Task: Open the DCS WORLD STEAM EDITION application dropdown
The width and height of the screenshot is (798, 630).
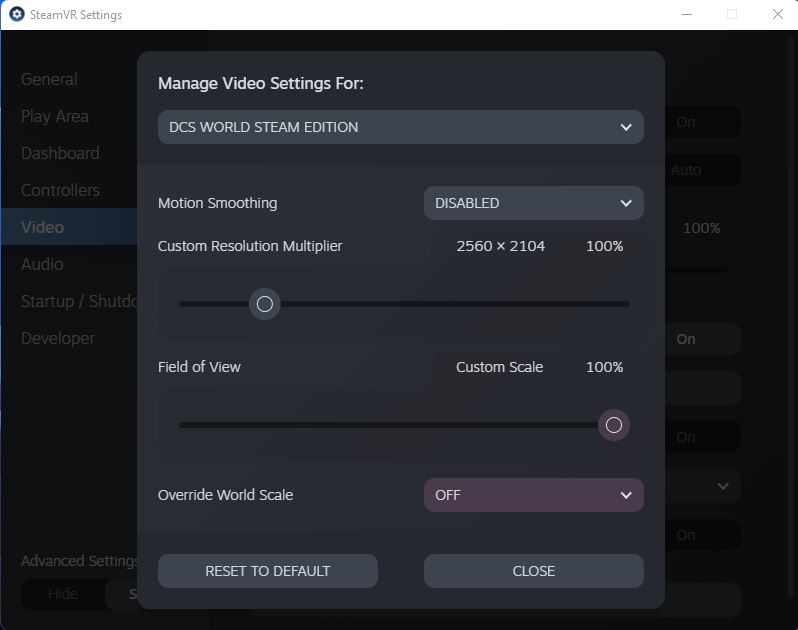Action: 401,127
